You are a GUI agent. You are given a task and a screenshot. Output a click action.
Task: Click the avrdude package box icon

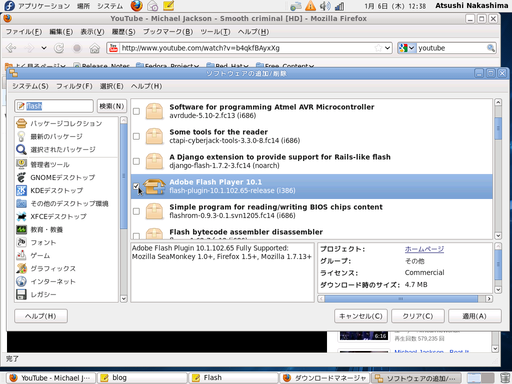(x=154, y=111)
